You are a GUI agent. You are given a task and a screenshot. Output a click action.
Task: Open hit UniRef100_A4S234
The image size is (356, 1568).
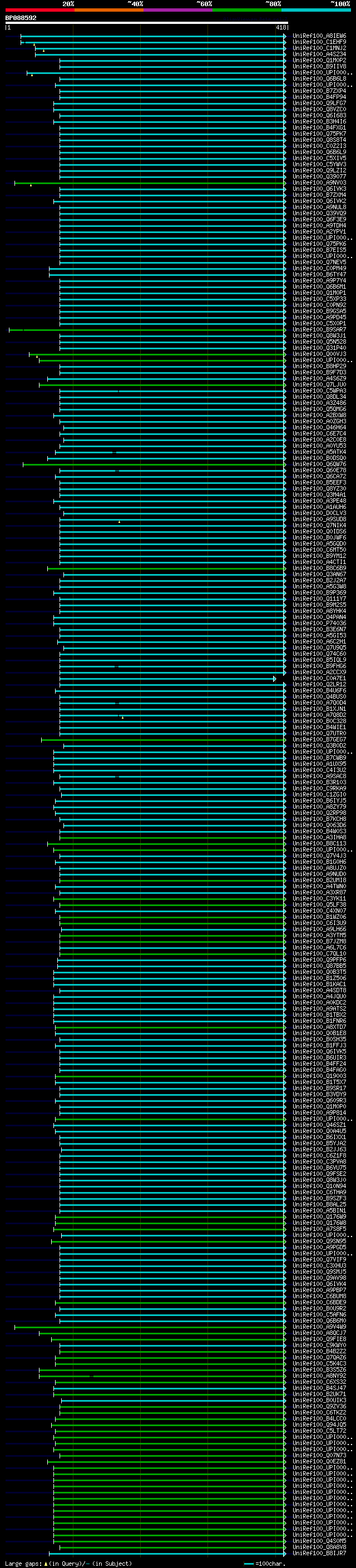pyautogui.click(x=319, y=54)
